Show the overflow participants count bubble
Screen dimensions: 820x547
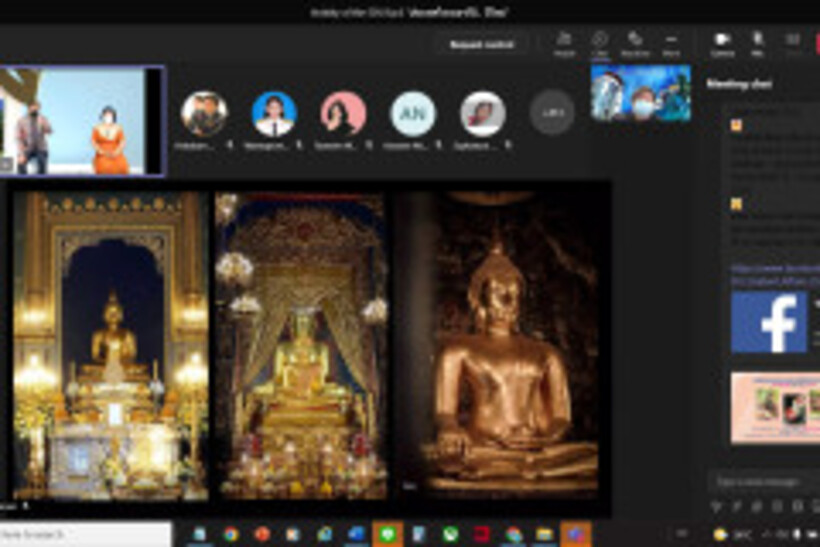coord(552,112)
